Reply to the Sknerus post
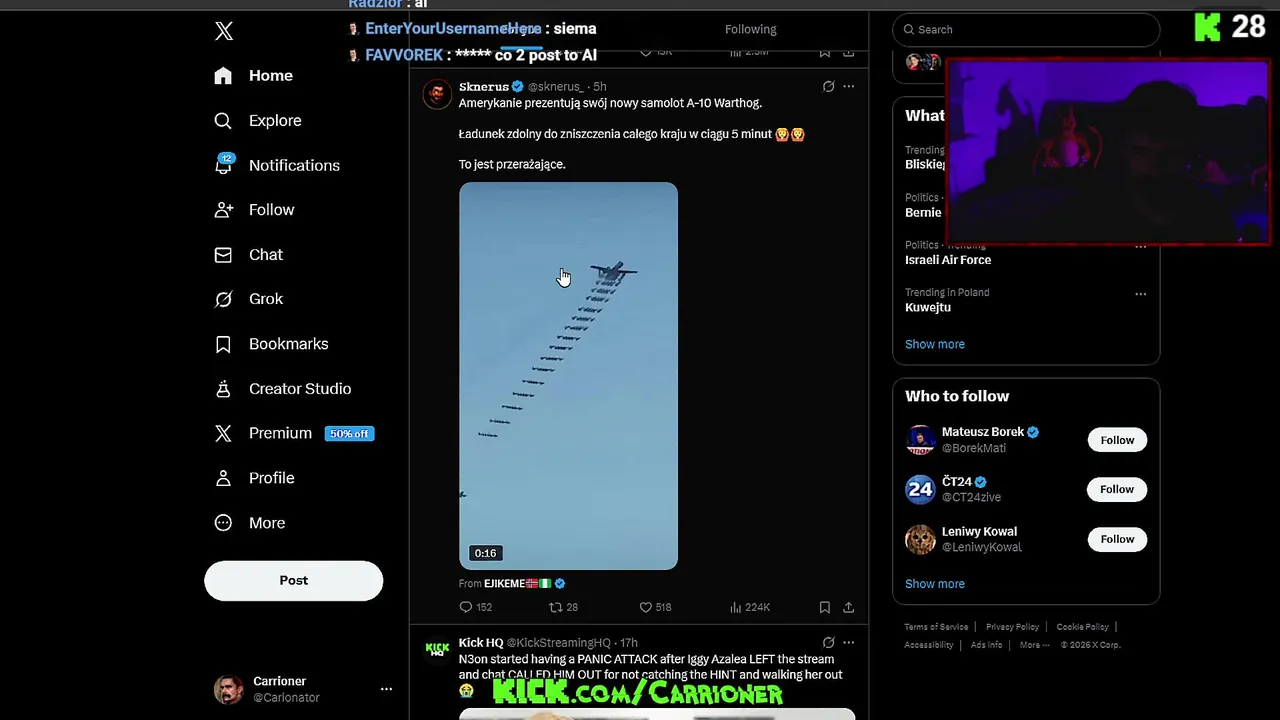The width and height of the screenshot is (1280, 720). point(475,607)
